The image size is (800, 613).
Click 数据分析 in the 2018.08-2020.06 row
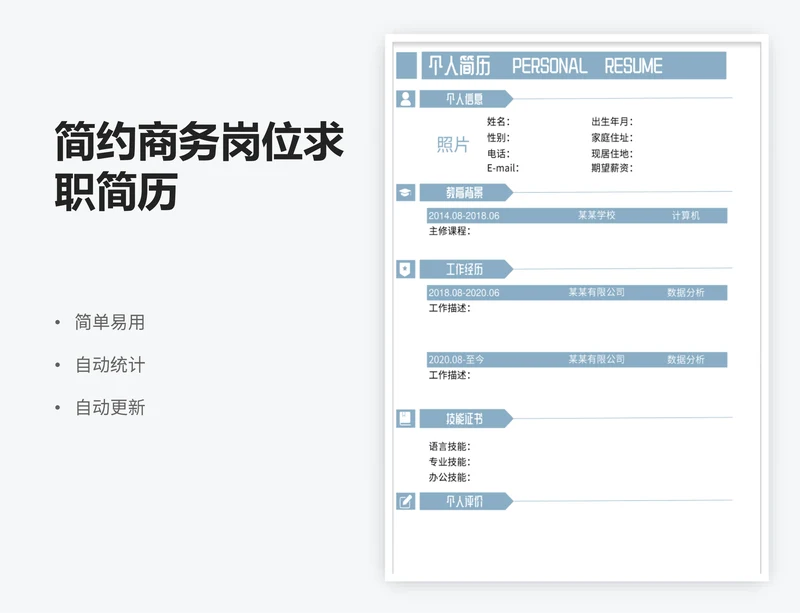685,292
